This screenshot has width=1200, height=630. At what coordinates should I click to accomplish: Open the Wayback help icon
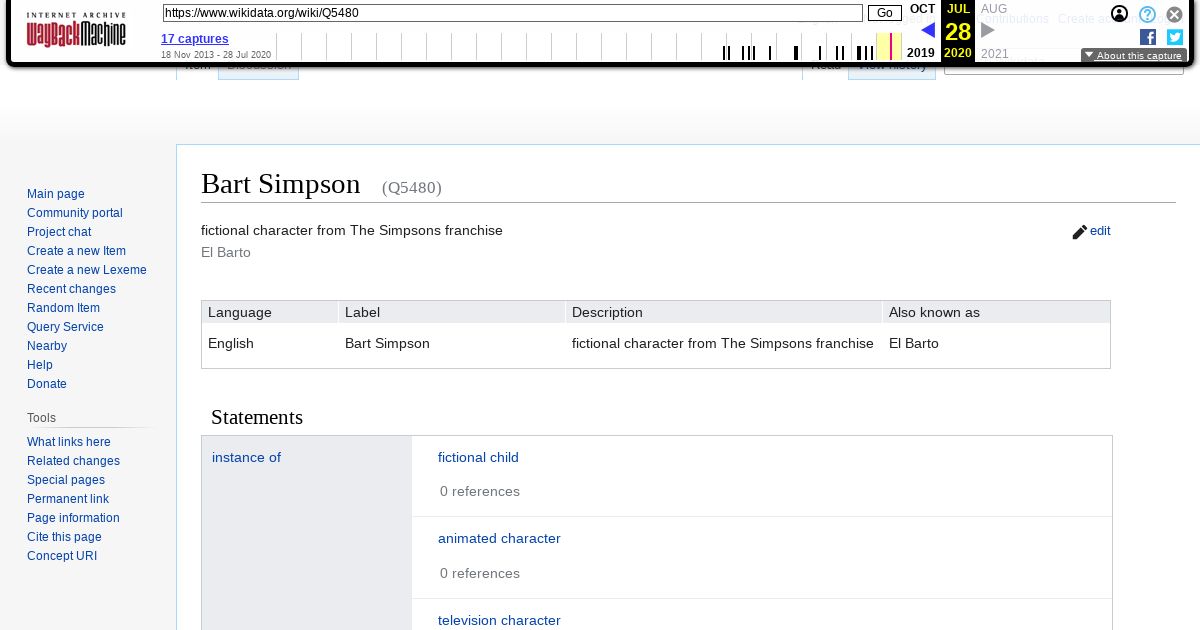[1148, 14]
